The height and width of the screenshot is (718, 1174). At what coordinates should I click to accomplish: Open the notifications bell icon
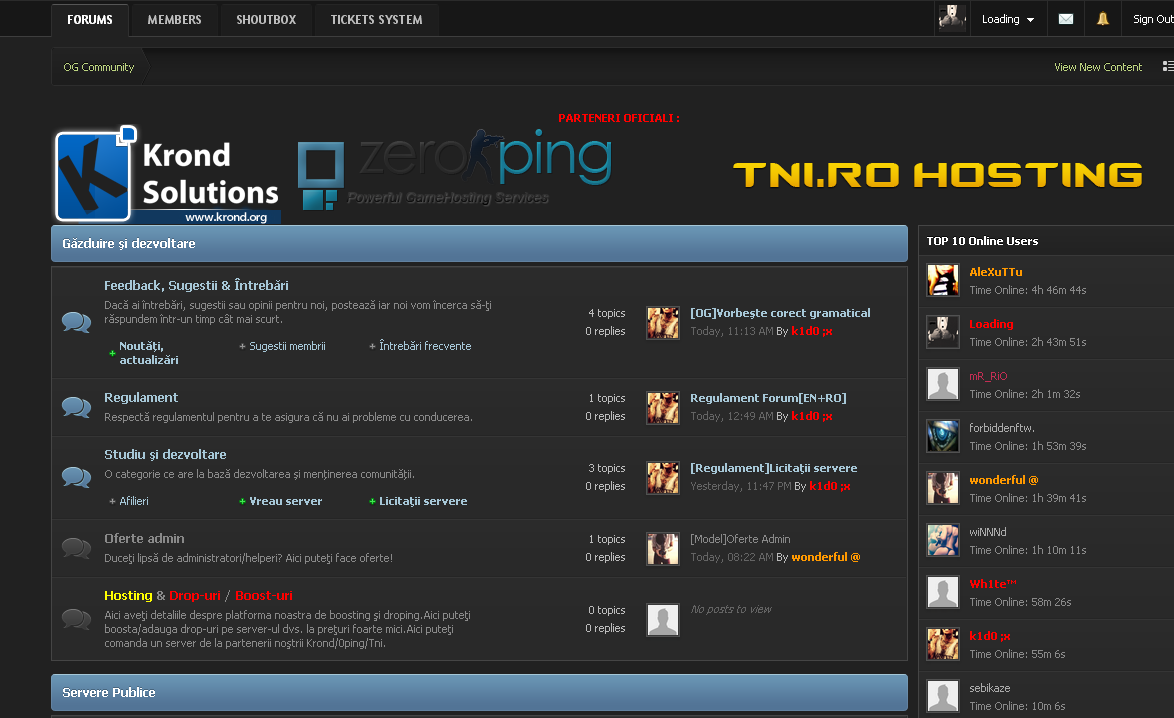point(1103,19)
